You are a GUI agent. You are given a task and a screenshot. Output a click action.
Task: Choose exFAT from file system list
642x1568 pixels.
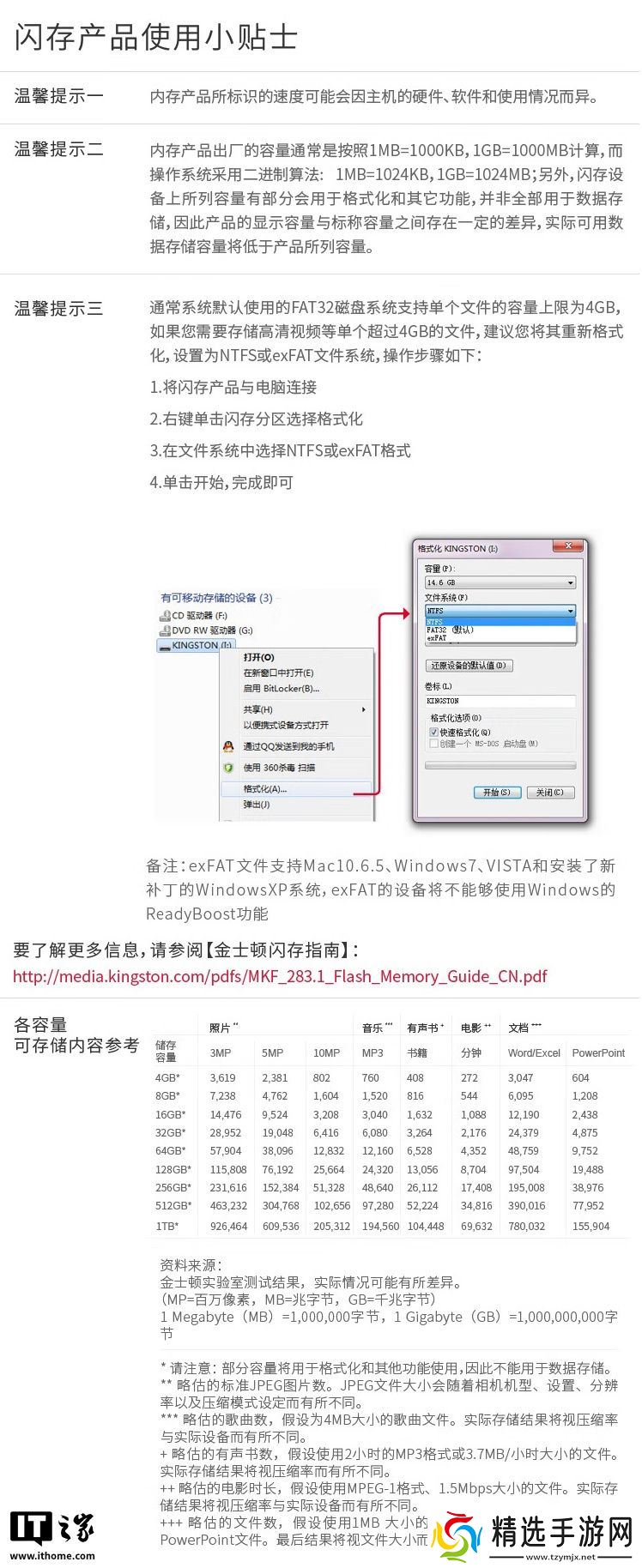pyautogui.click(x=438, y=638)
